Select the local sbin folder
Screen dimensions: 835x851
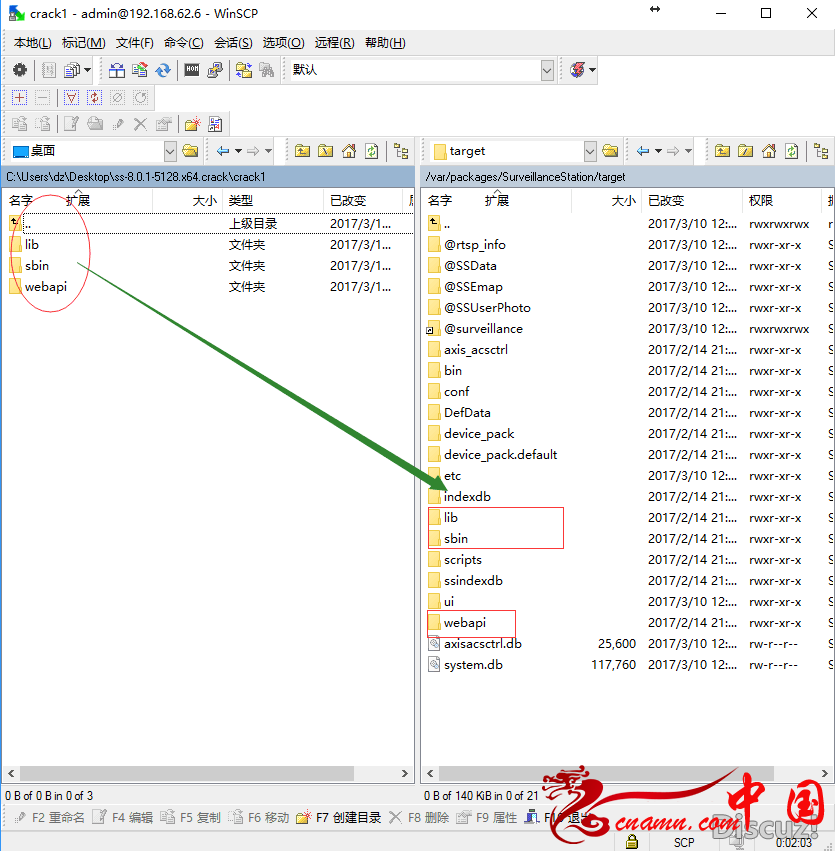pos(37,265)
